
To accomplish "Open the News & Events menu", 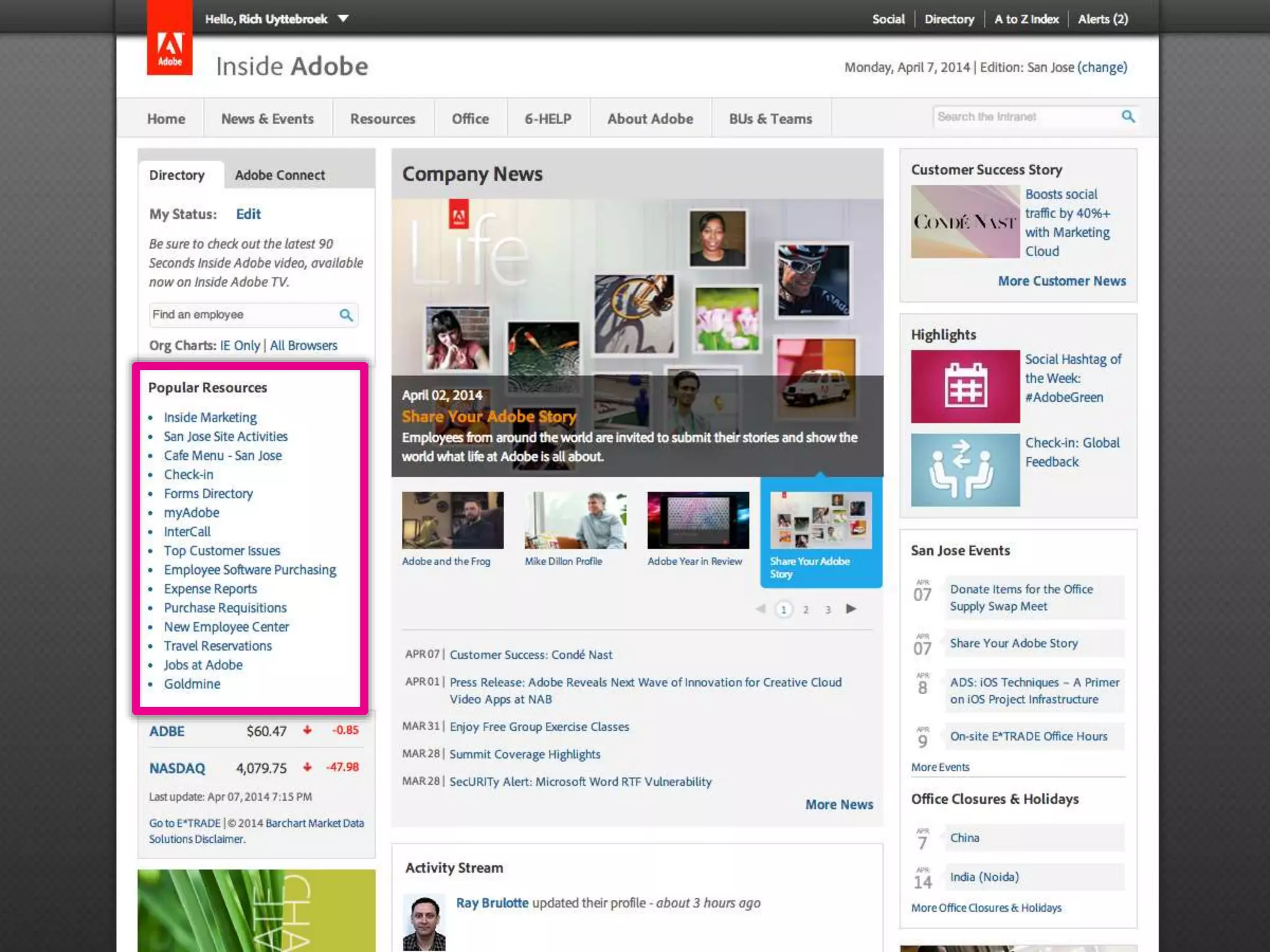I will tap(267, 118).
